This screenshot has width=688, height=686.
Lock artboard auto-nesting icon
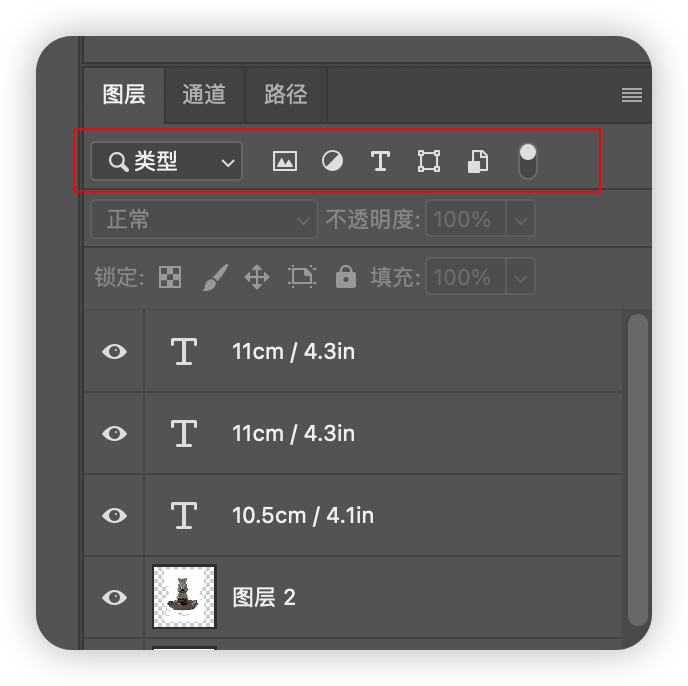302,277
